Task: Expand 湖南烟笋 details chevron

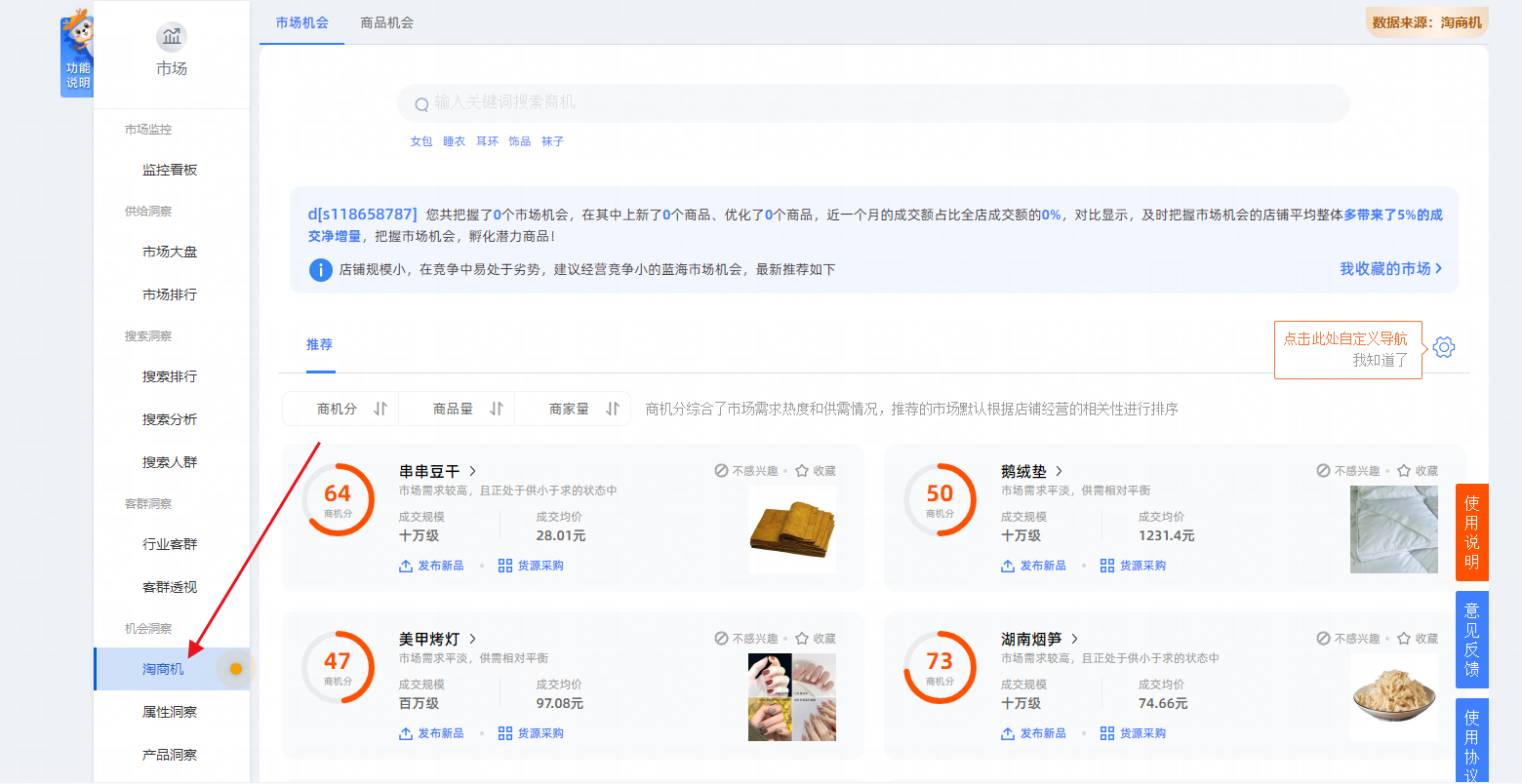Action: coord(1074,639)
